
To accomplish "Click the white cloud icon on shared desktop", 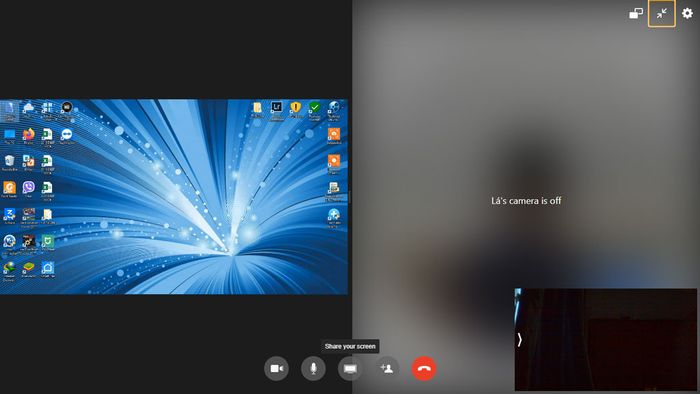I will pos(28,107).
